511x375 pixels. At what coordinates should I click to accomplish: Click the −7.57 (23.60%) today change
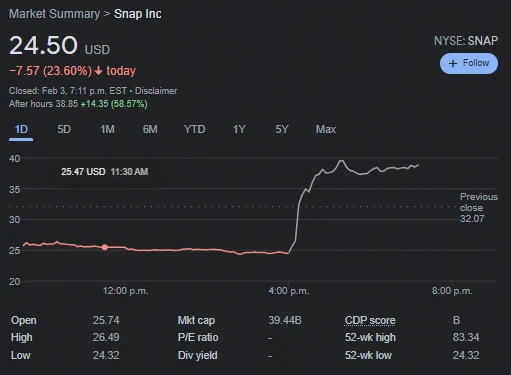pos(72,71)
